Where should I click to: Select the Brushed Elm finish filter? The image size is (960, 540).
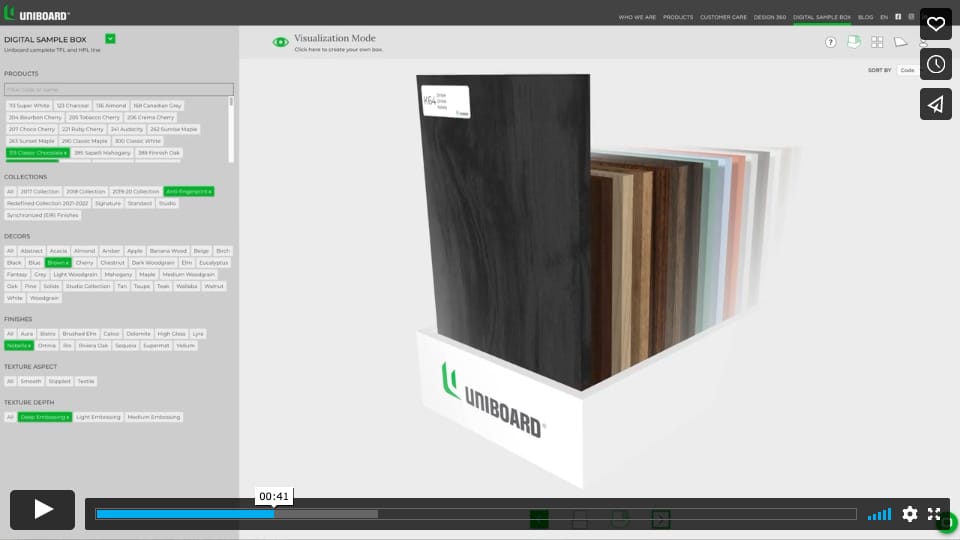(79, 334)
